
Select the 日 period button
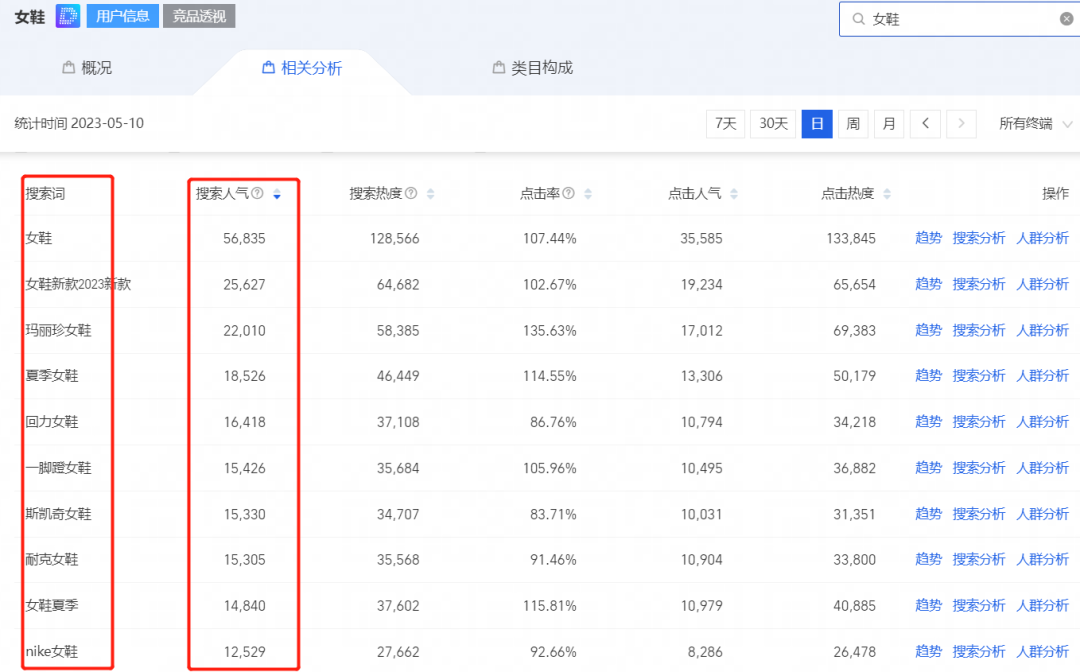point(817,124)
